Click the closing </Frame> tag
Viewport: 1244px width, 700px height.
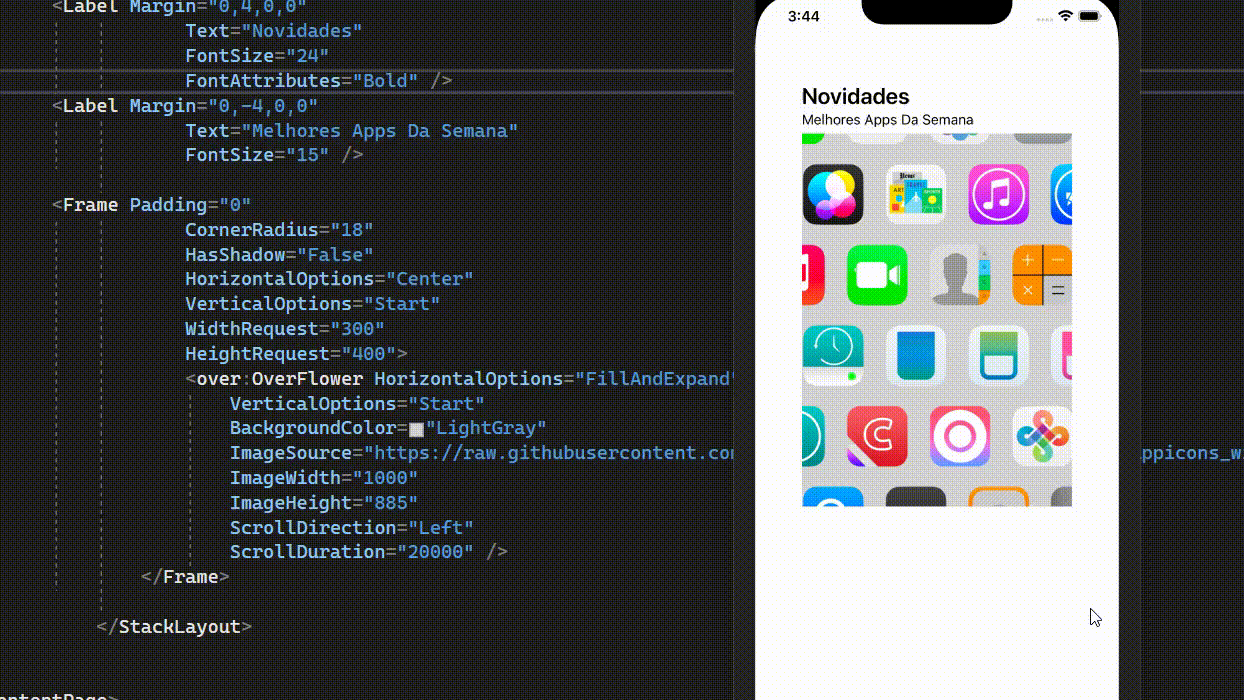185,576
